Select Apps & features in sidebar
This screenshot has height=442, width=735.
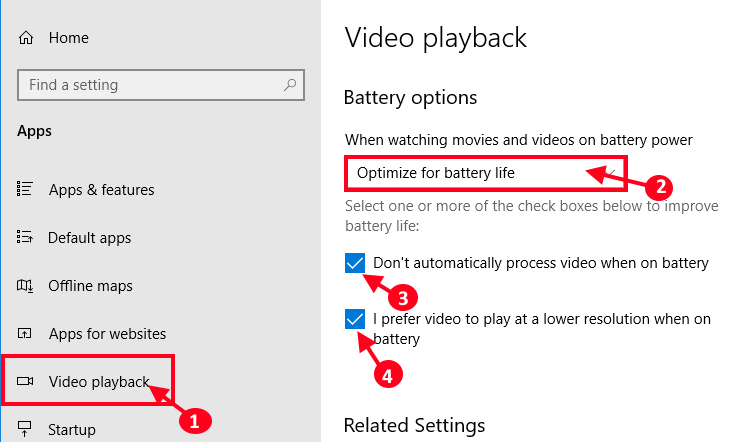pos(101,189)
